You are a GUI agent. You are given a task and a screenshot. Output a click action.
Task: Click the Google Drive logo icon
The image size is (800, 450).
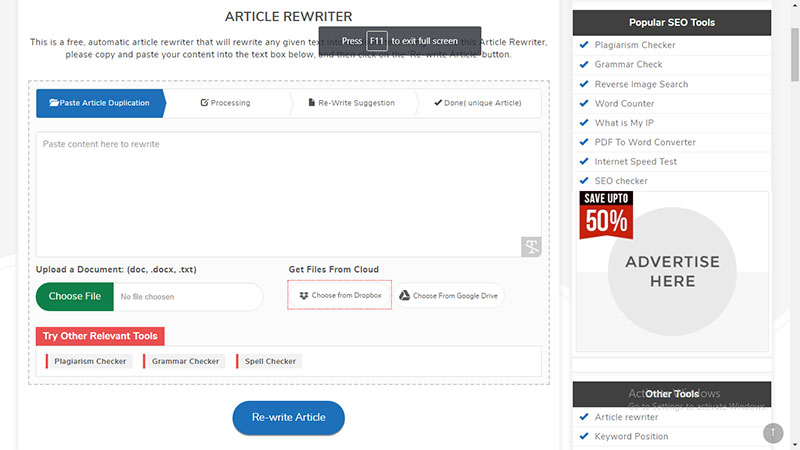click(x=405, y=296)
